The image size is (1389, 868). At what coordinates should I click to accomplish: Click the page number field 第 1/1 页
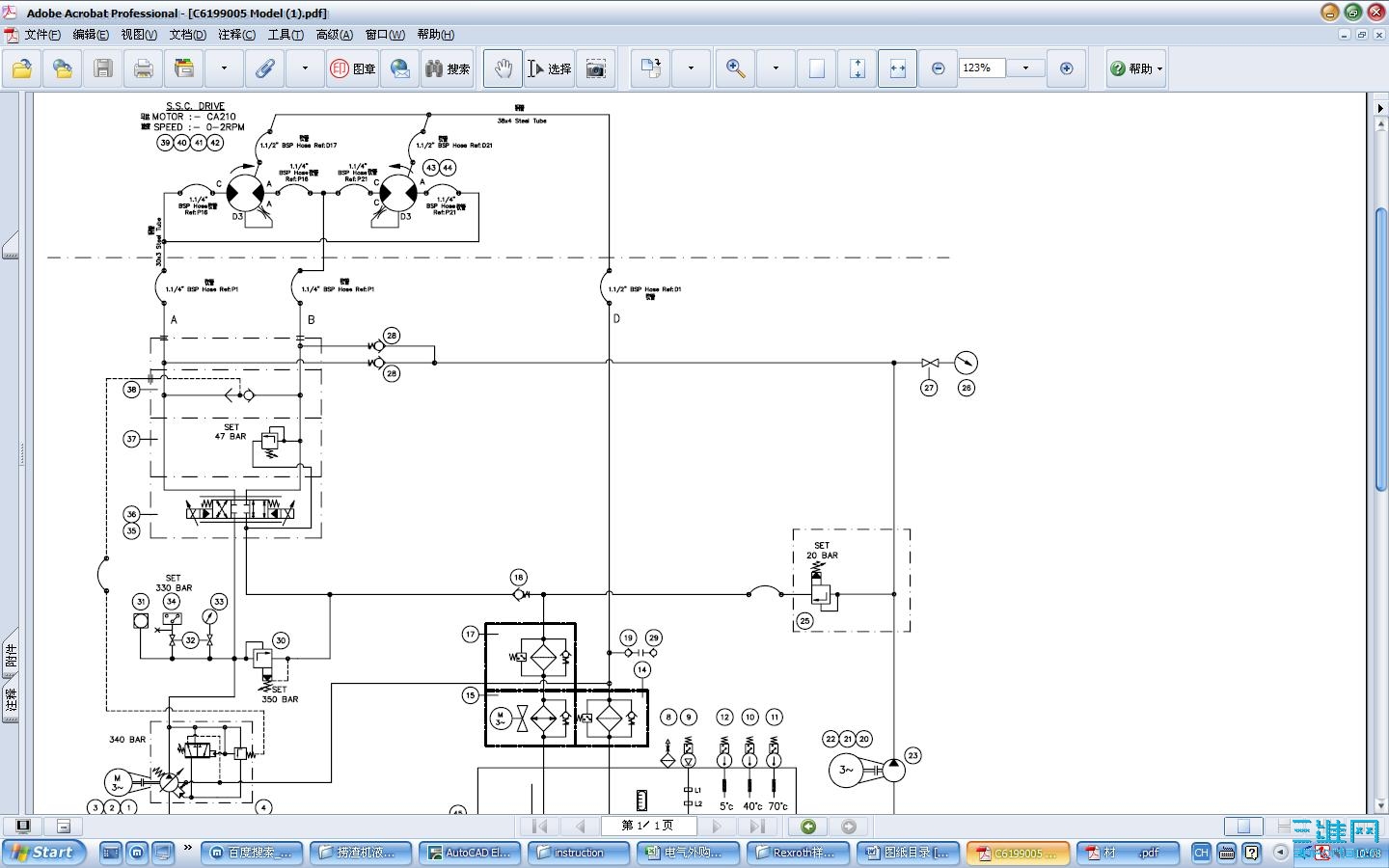647,827
